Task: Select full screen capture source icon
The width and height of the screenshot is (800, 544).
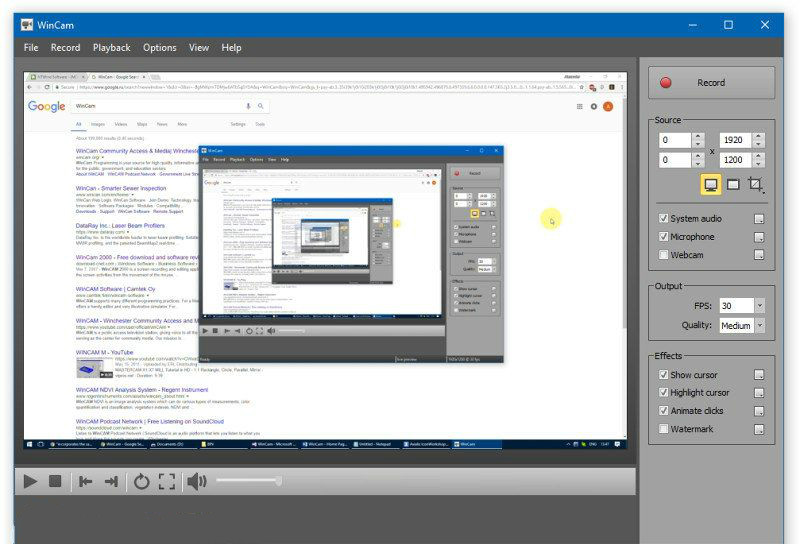Action: pyautogui.click(x=711, y=184)
